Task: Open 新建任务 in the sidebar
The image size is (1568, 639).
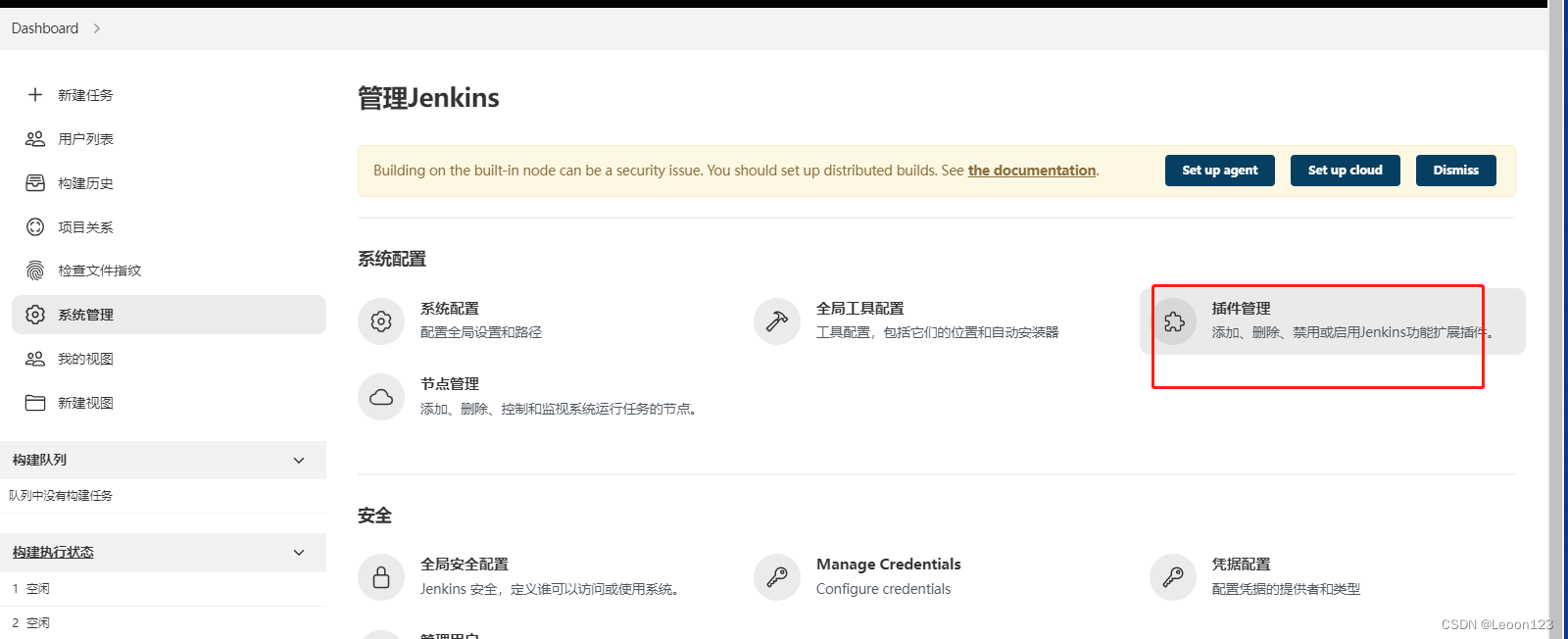Action: click(169, 95)
